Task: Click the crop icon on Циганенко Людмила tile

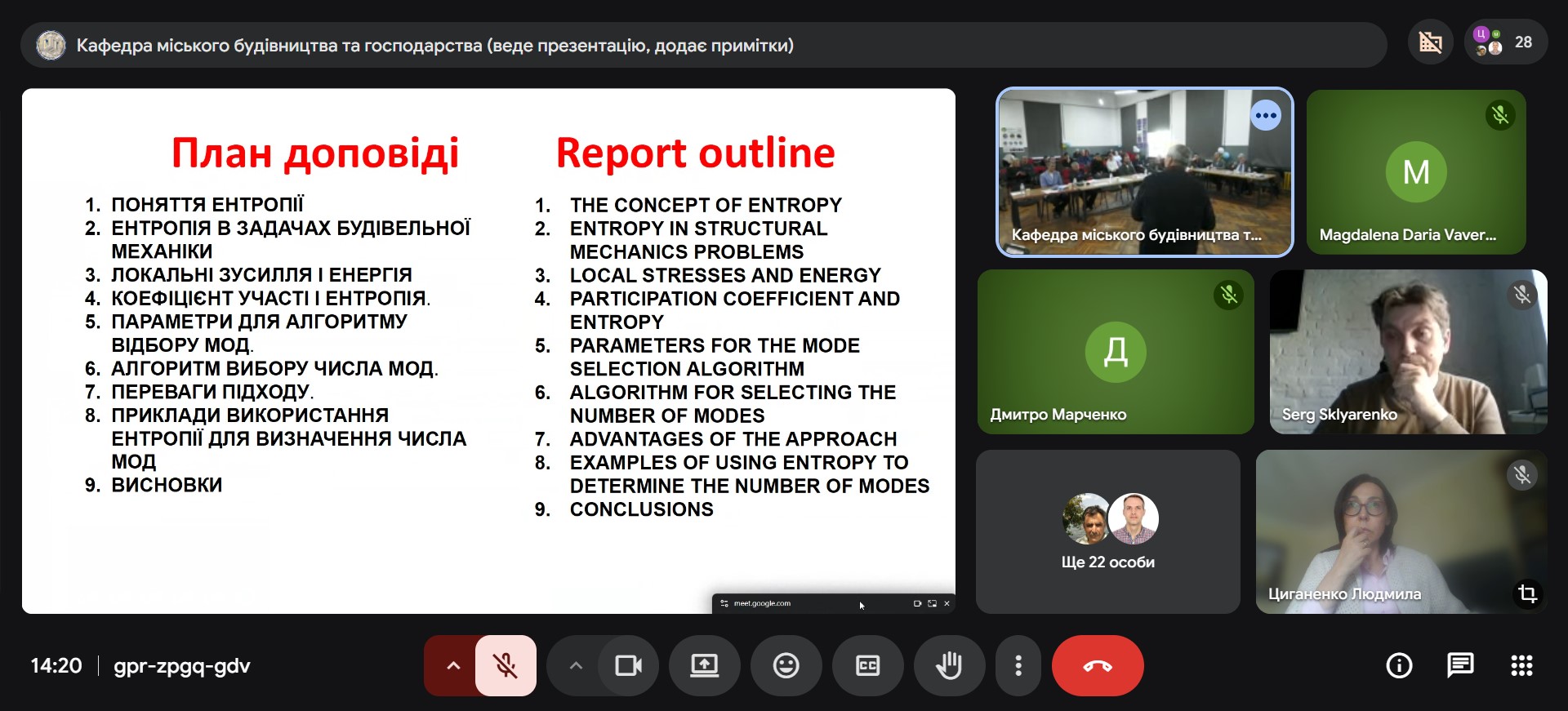Action: (1526, 593)
